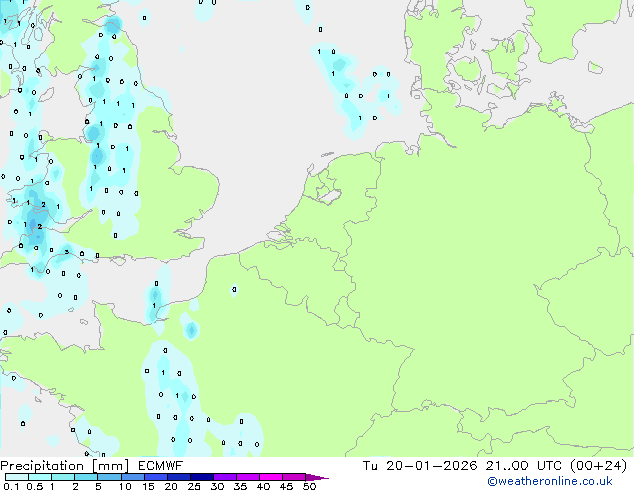
Task: Click the over-50 mm legend arrow tip
Action: coord(317,477)
